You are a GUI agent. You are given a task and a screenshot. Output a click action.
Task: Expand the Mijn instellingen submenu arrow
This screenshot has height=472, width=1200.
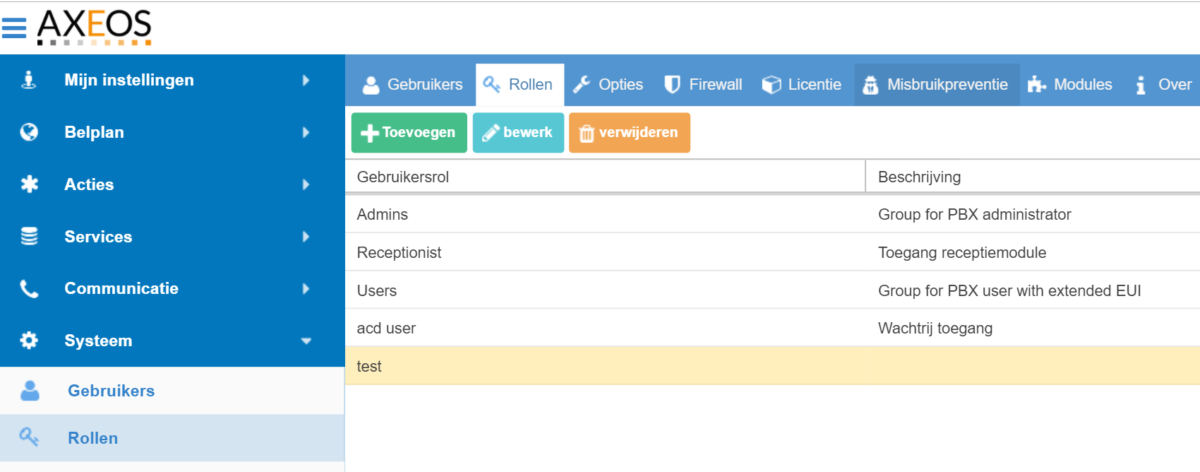pos(306,80)
